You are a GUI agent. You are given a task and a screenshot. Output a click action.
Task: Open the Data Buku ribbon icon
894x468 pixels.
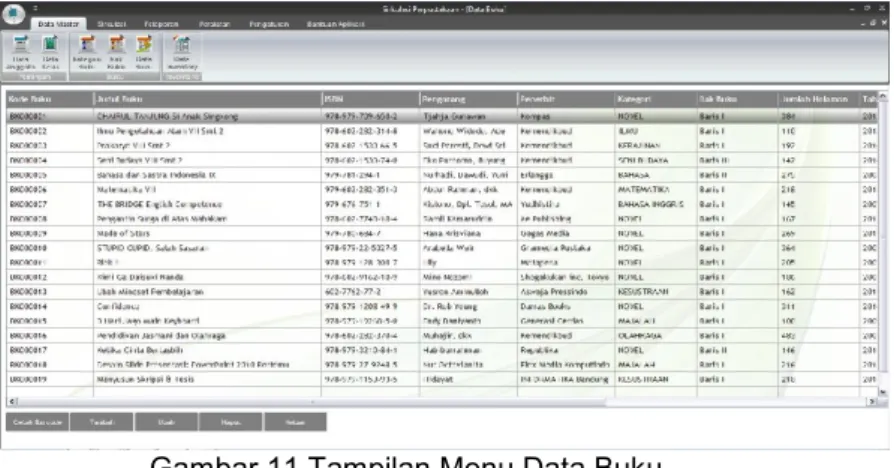(144, 52)
